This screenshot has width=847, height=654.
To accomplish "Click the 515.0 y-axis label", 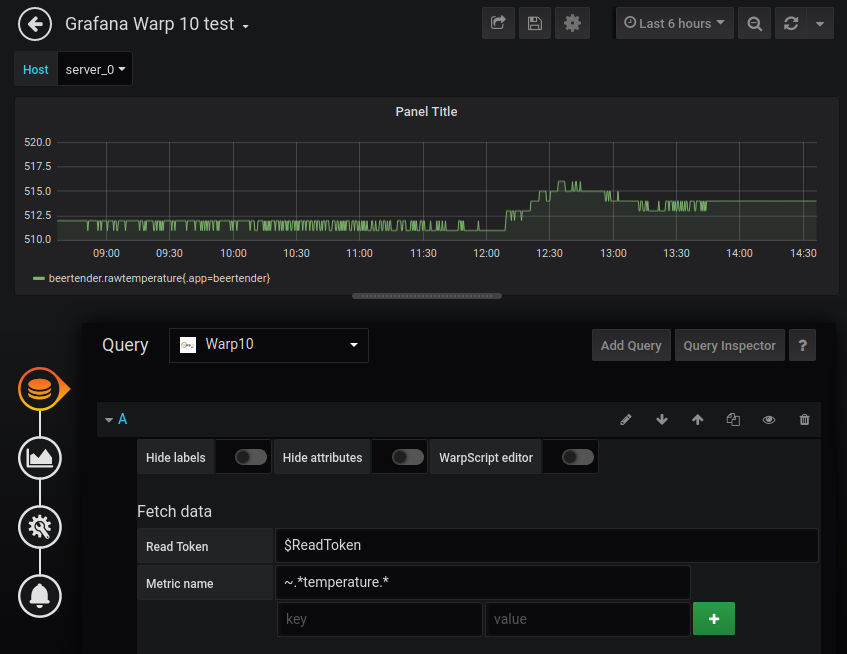I will click(x=38, y=191).
